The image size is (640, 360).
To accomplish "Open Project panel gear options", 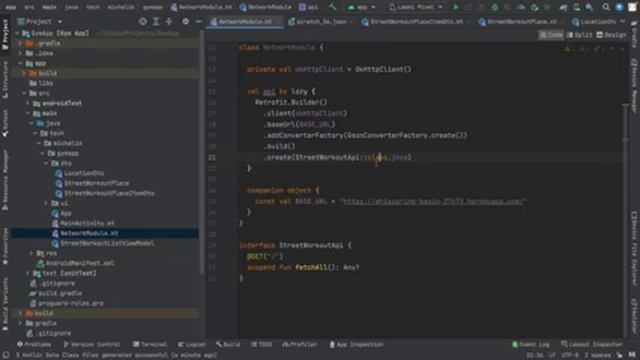I will coord(185,21).
